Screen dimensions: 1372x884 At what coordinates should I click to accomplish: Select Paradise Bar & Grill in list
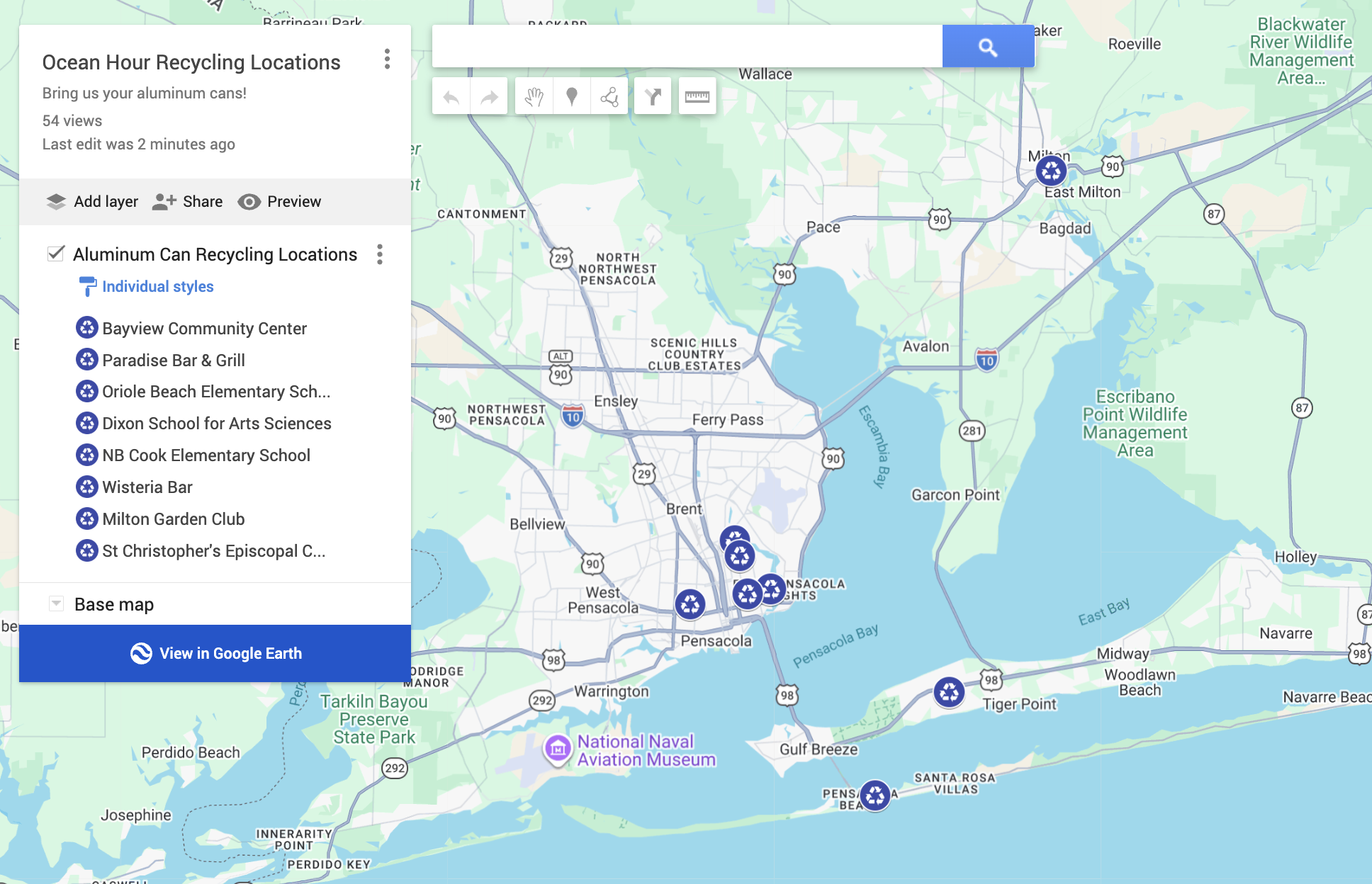coord(174,360)
